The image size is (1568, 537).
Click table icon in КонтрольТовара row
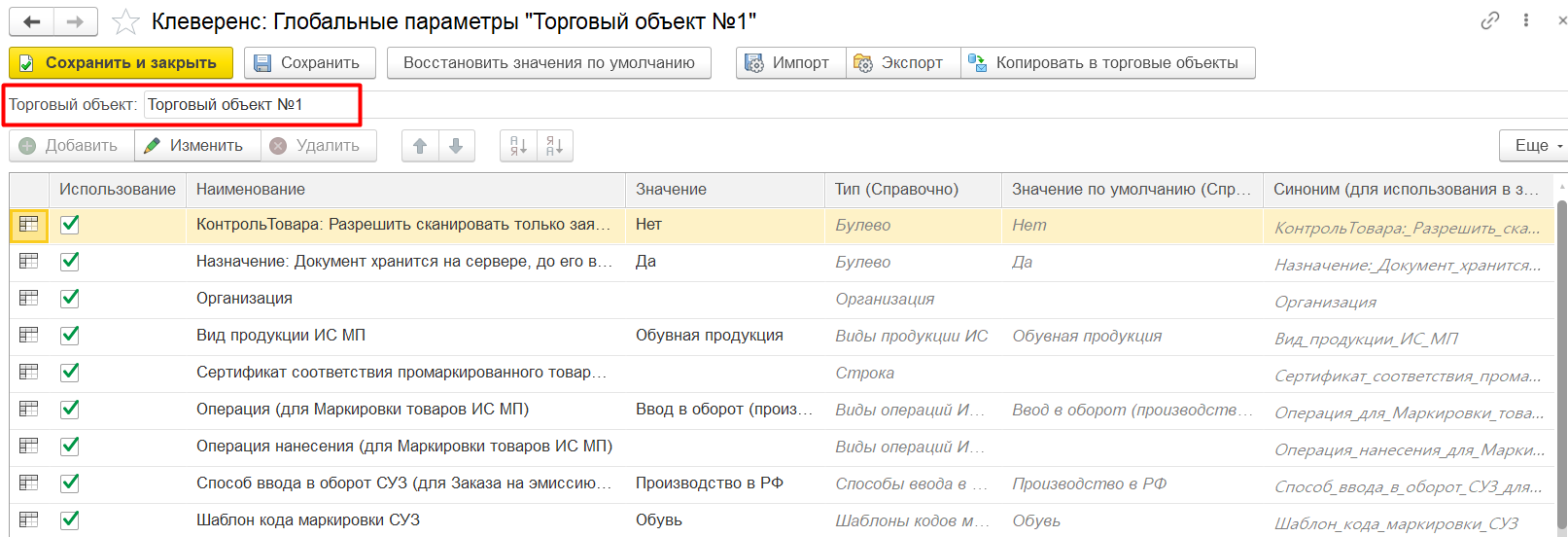[29, 224]
